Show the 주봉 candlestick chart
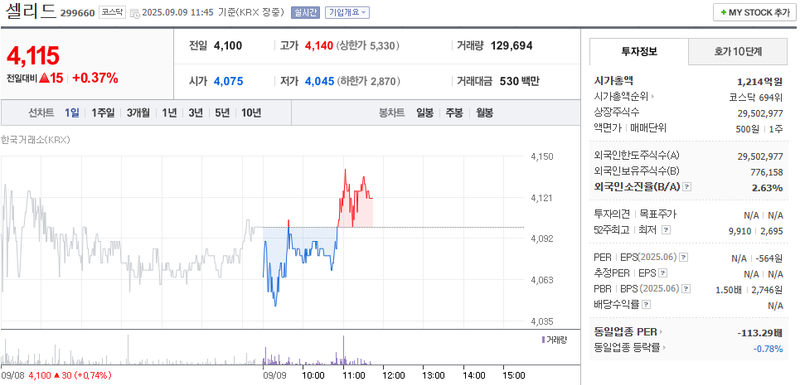The width and height of the screenshot is (800, 385). point(454,113)
